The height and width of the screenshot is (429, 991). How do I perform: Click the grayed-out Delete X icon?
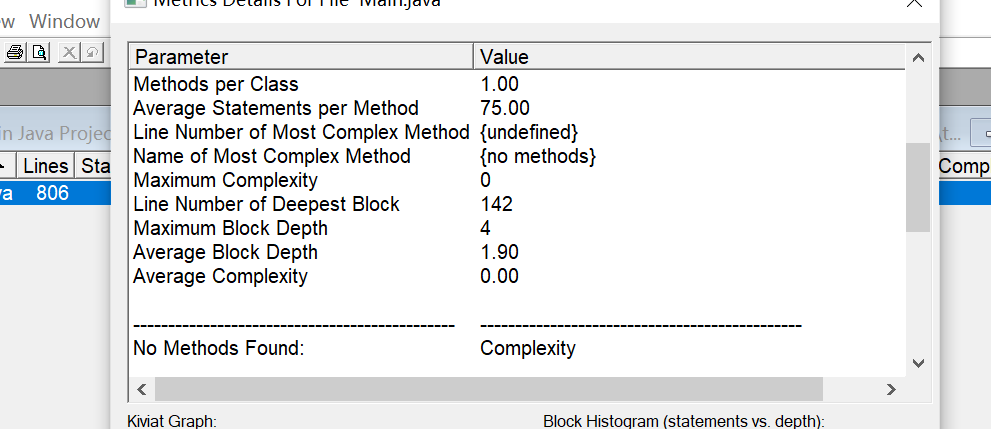(x=69, y=52)
